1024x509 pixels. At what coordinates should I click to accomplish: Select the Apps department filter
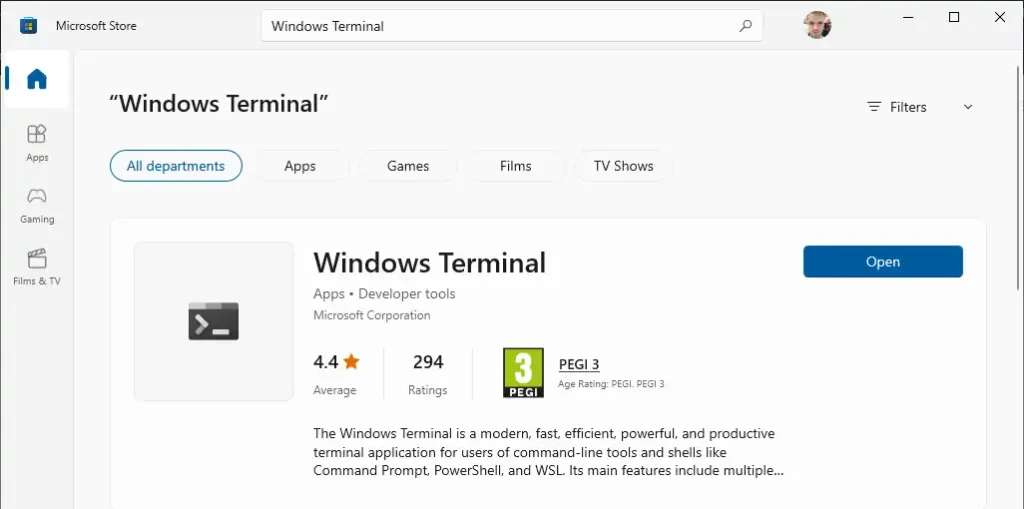(300, 166)
